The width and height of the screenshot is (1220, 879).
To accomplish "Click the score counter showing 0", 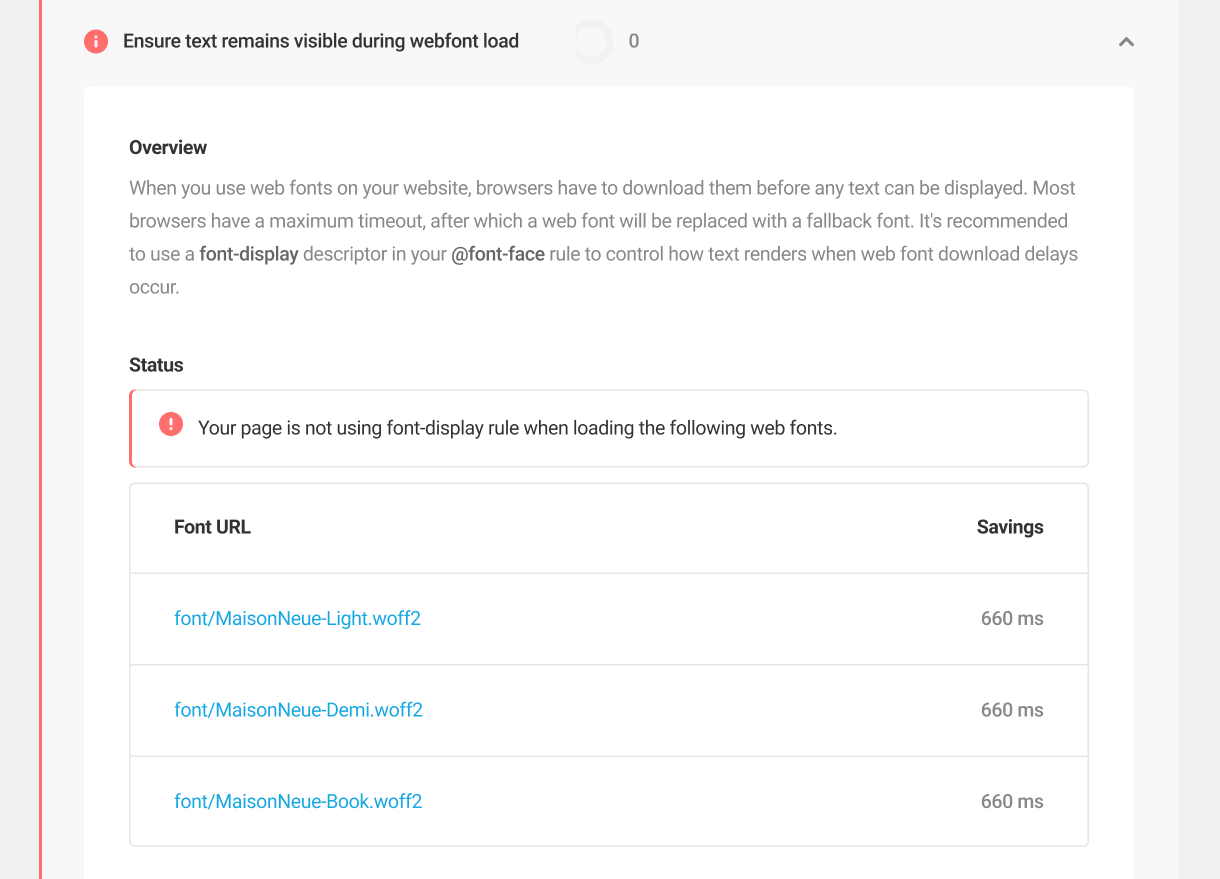I will (x=633, y=41).
